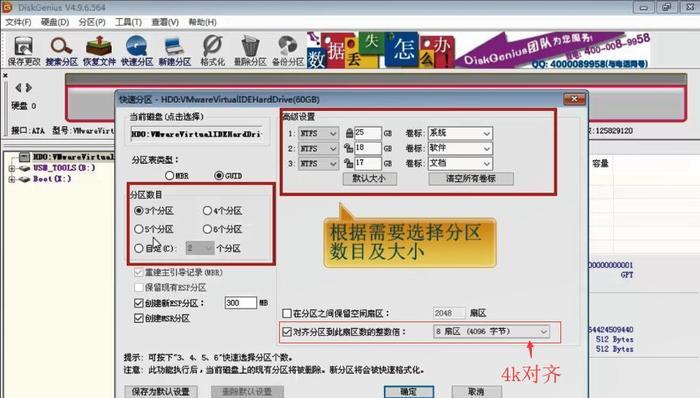Open the 8 扇区 (4096 字节) alignment dropdown
Image resolution: width=700 pixels, height=398 pixels.
(x=491, y=332)
